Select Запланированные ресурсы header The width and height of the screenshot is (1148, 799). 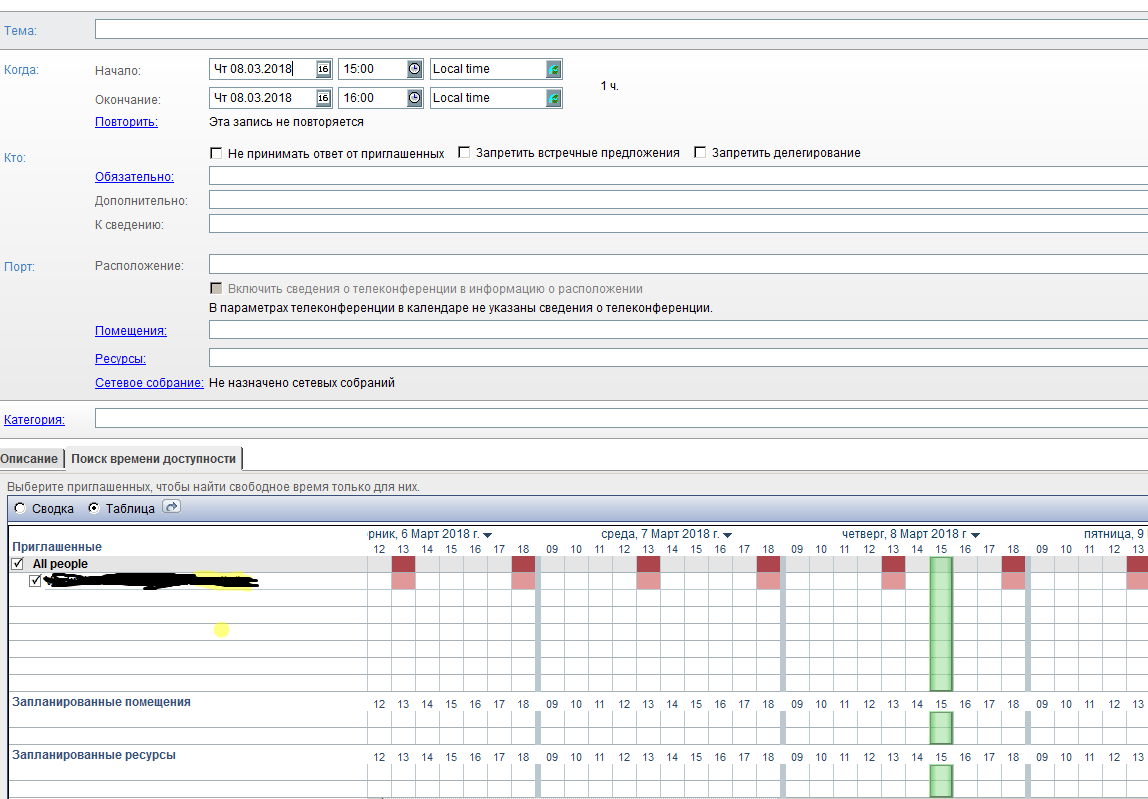click(x=94, y=755)
